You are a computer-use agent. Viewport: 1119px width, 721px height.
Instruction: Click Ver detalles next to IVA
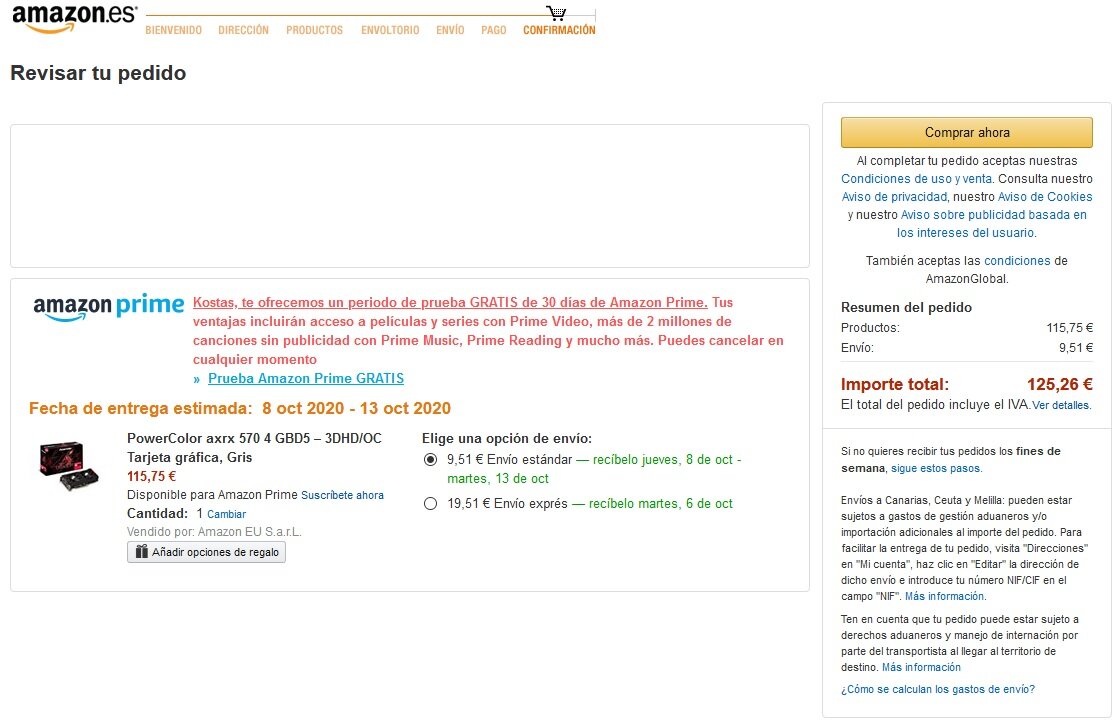(x=1061, y=405)
